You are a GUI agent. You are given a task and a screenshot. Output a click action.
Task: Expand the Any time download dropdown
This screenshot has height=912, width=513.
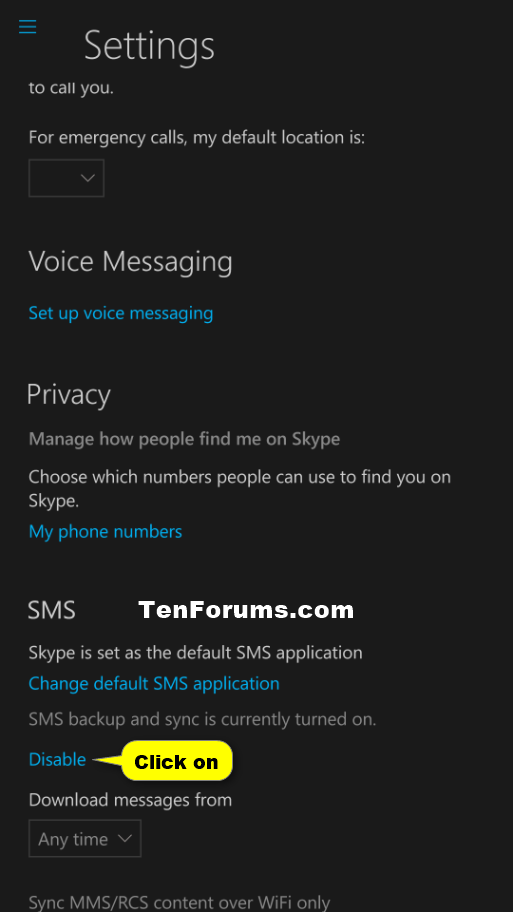tap(85, 838)
